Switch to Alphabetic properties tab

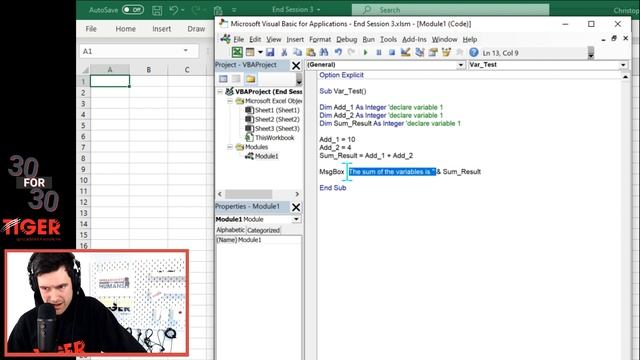[230, 230]
